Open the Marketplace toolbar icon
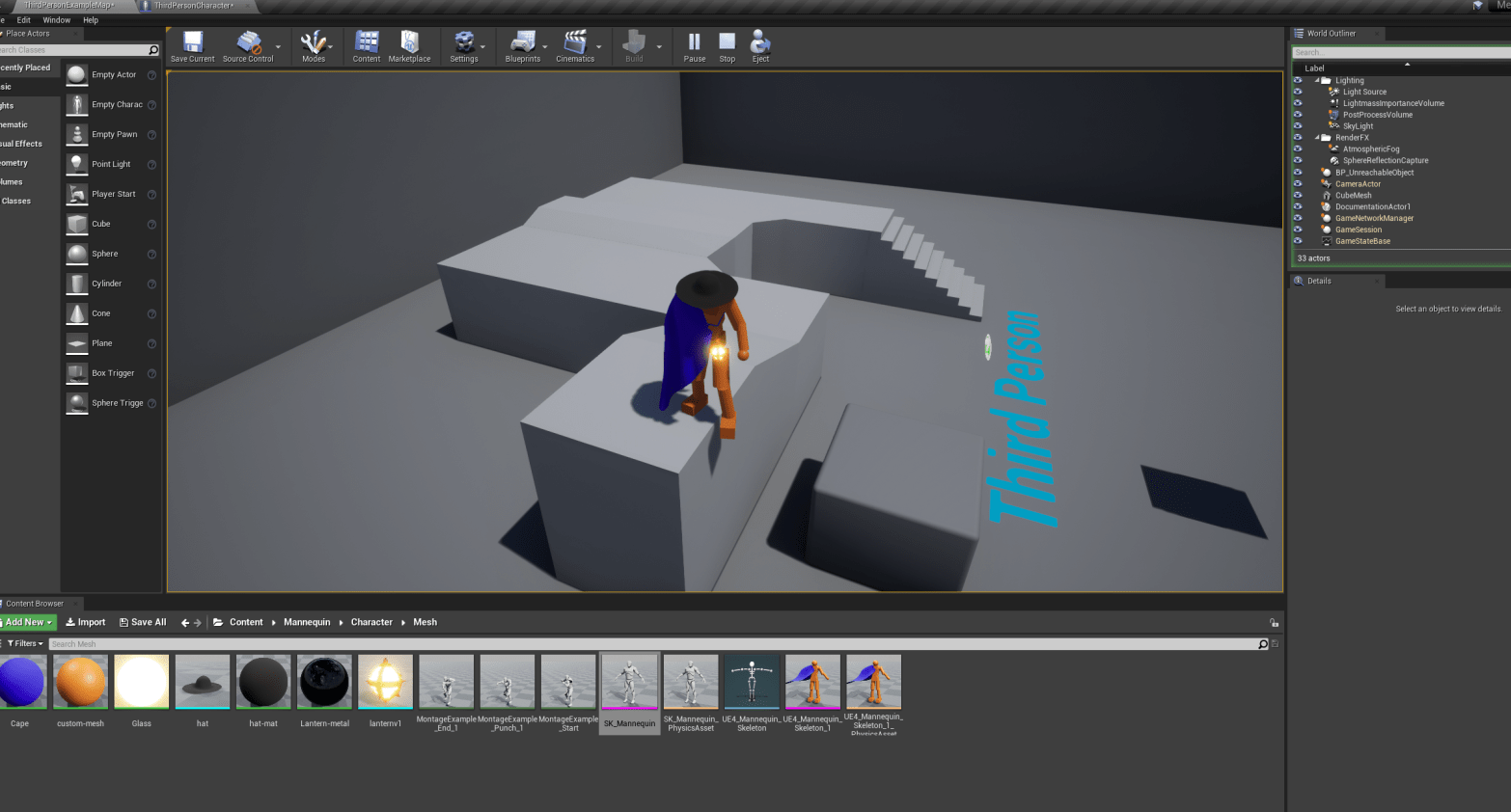 pyautogui.click(x=409, y=44)
